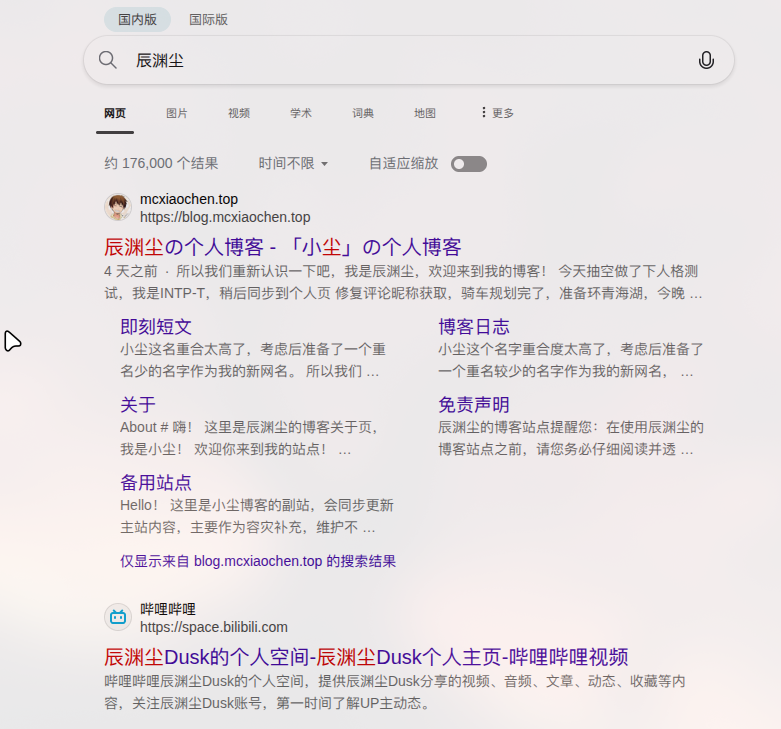Click the 关于 snippet starting About #
This screenshot has width=781, height=729.
249,438
